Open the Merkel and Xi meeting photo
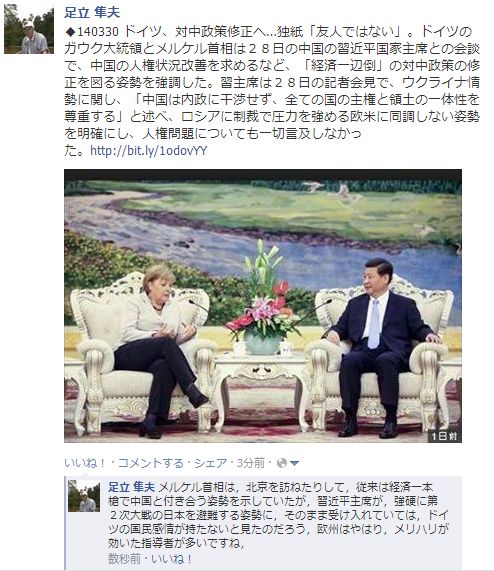 click(x=263, y=306)
